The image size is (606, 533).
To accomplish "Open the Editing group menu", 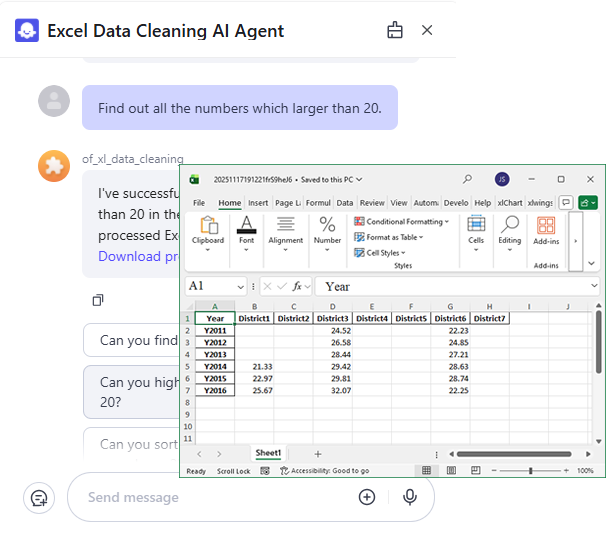I will pos(509,233).
